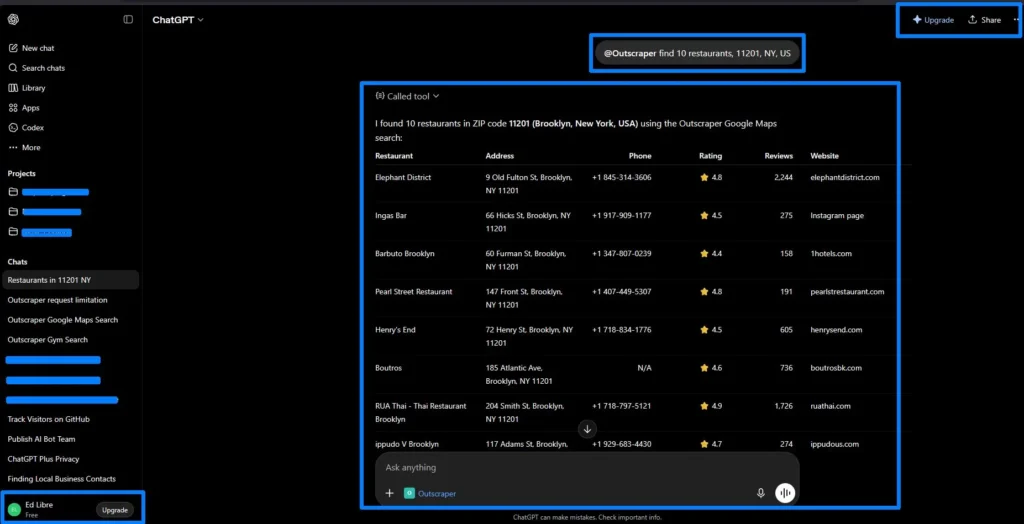This screenshot has width=1024, height=524.
Task: Click the ruathai.com website link
Action: tap(831, 406)
